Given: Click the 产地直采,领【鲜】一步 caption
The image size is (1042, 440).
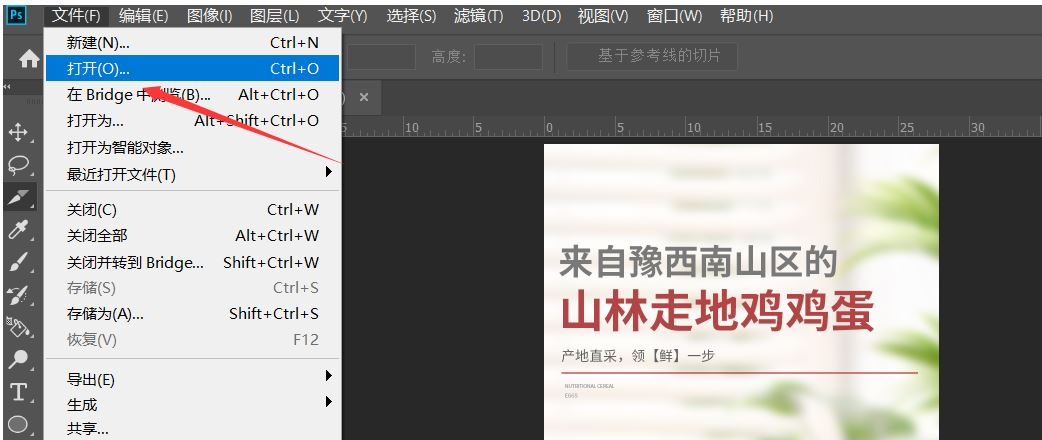Looking at the screenshot, I should click(637, 356).
